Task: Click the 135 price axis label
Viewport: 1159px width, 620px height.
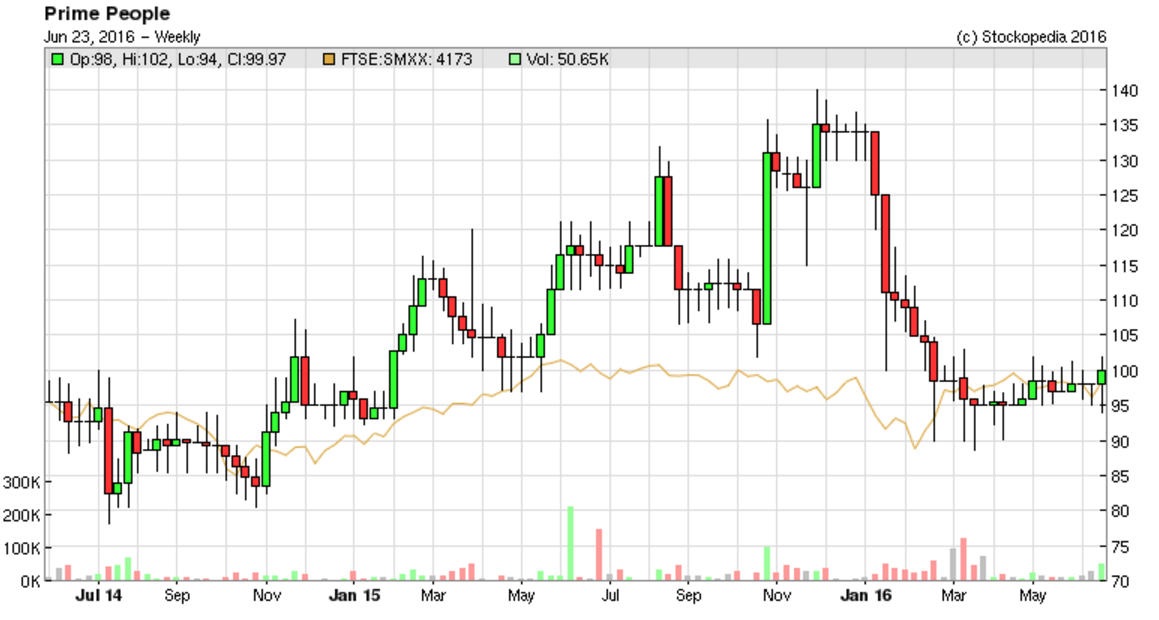Action: pos(1123,125)
